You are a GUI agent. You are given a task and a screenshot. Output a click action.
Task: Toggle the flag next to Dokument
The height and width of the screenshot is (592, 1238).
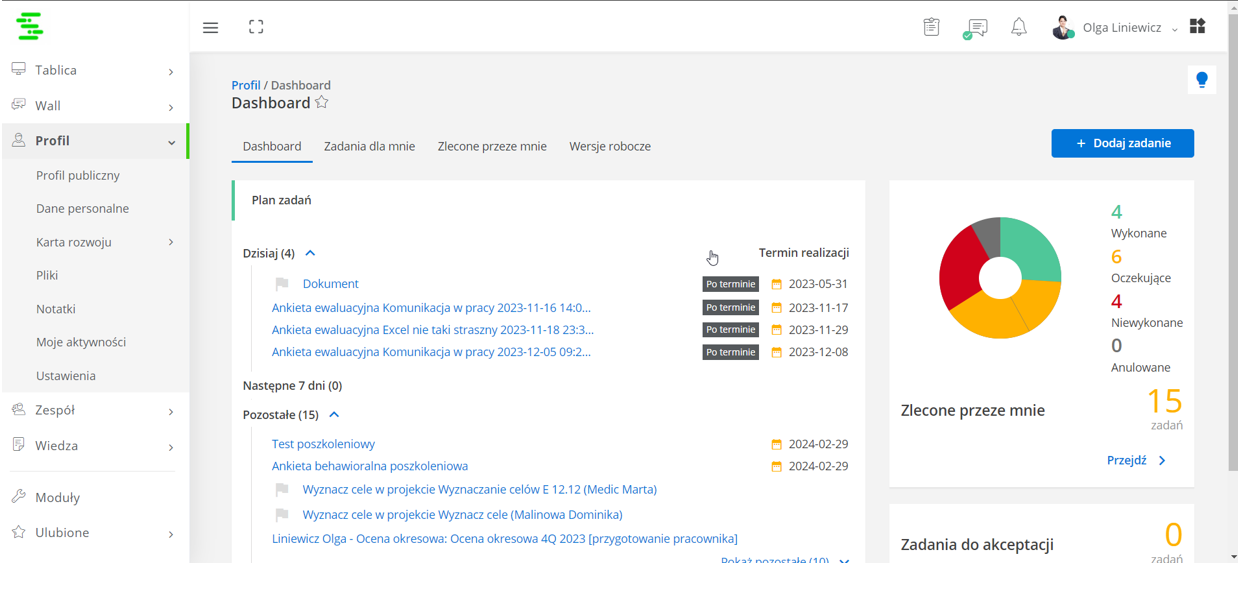tap(282, 284)
